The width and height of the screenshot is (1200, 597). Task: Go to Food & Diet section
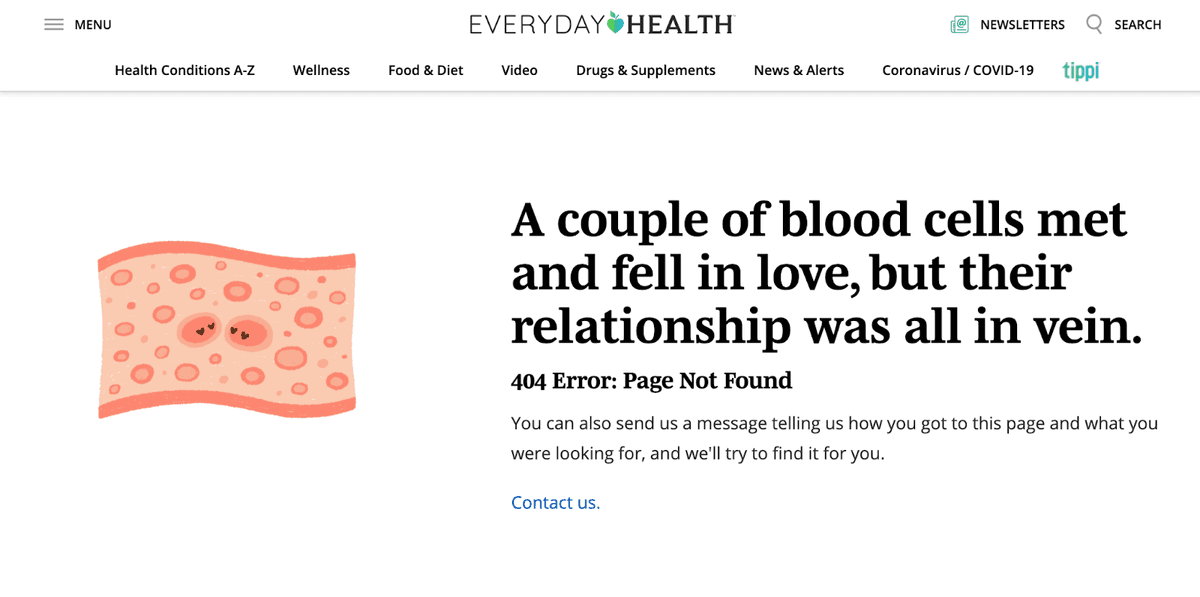pos(426,70)
